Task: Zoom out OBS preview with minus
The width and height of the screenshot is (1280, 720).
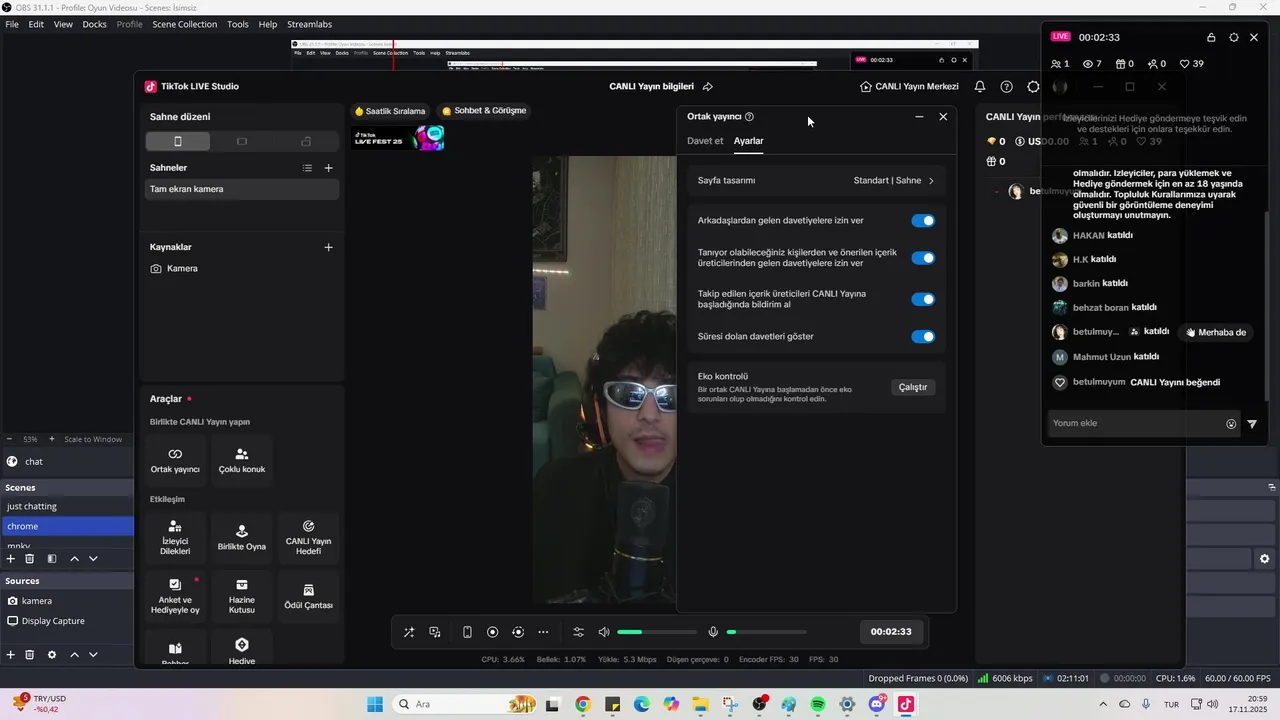Action: [9, 439]
